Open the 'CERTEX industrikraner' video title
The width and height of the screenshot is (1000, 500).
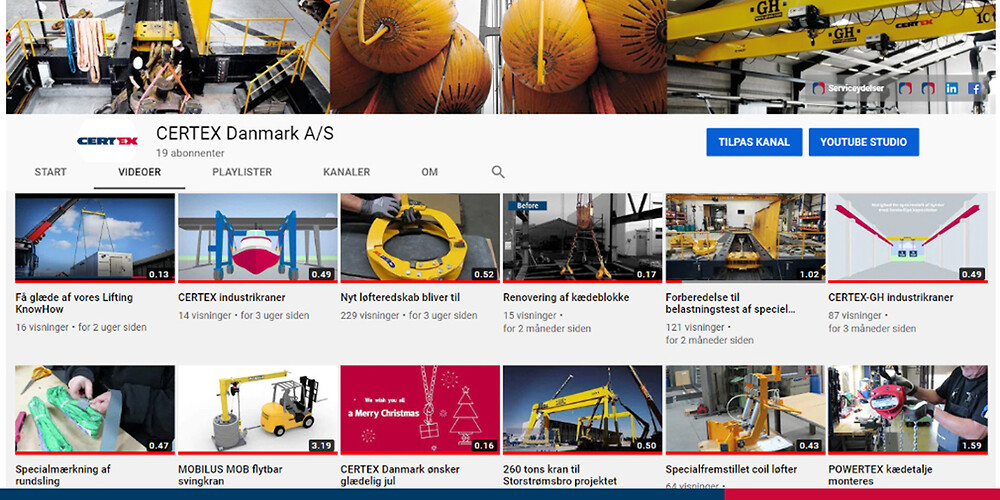232,298
